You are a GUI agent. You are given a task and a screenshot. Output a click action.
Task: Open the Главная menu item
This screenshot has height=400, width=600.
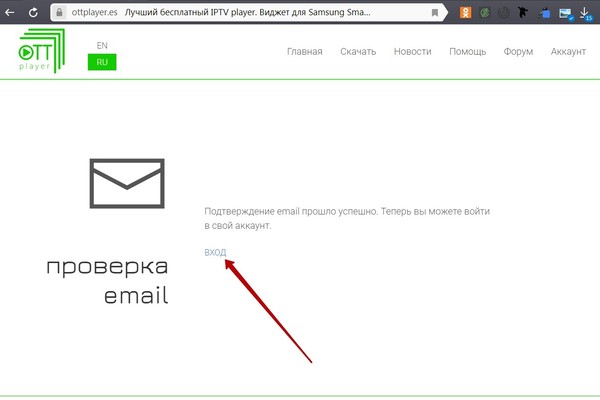click(305, 52)
